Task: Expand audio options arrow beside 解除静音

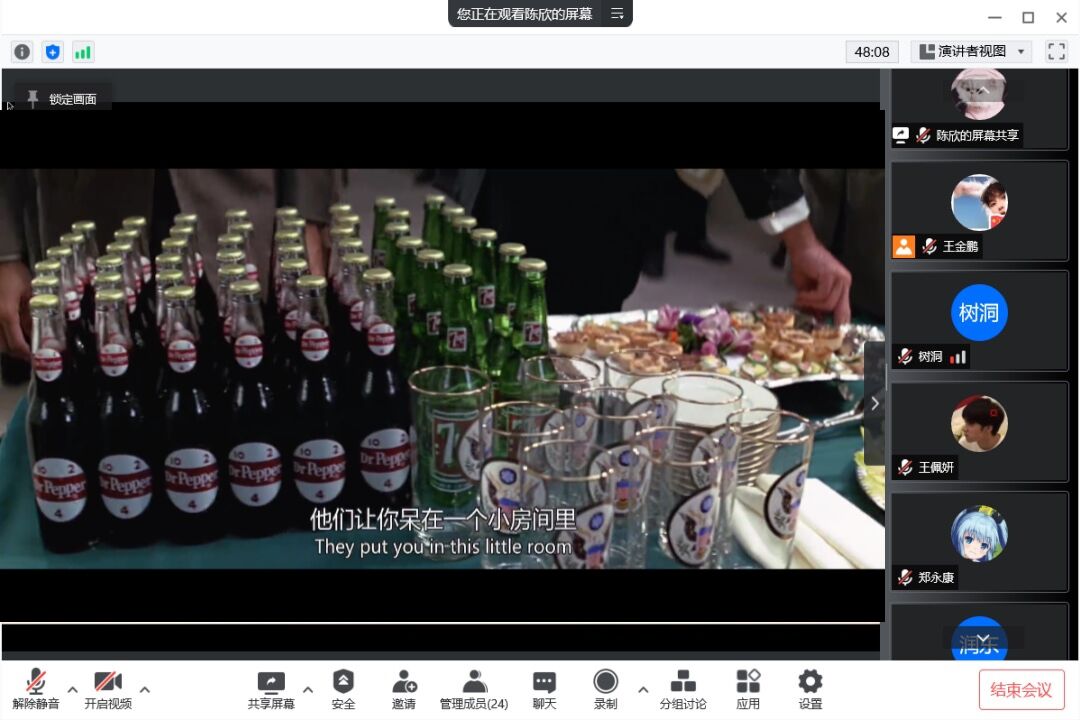Action: point(72,689)
